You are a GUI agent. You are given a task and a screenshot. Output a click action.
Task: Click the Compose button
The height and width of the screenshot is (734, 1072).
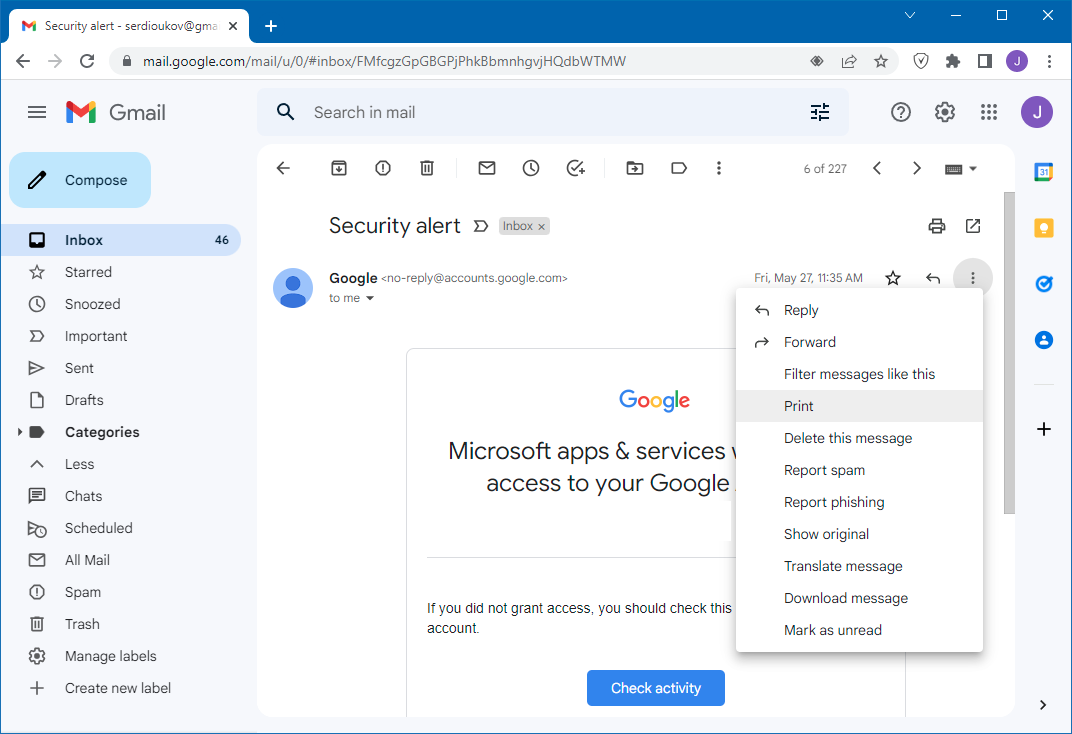click(x=80, y=180)
